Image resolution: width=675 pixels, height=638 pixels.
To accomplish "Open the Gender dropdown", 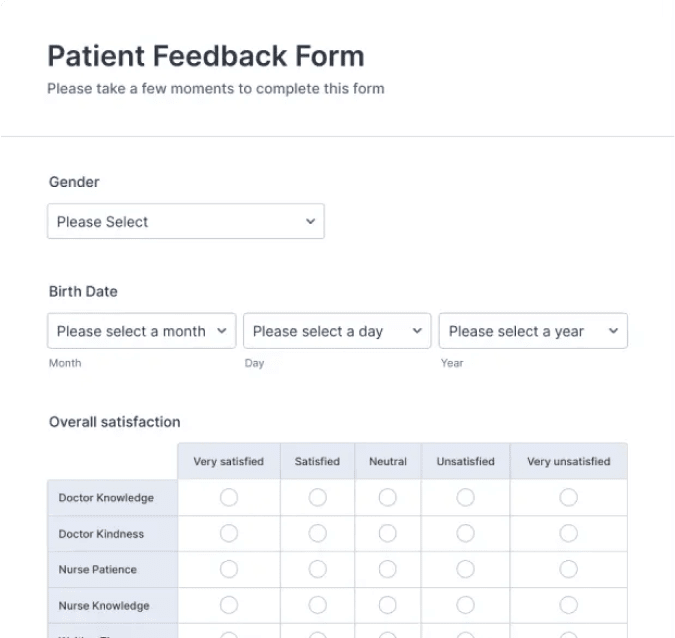I will coord(185,222).
